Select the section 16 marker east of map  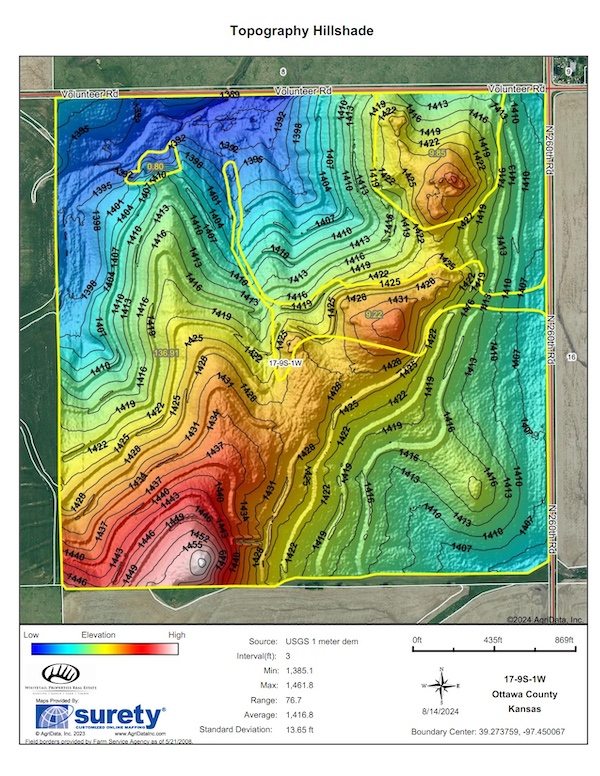571,356
